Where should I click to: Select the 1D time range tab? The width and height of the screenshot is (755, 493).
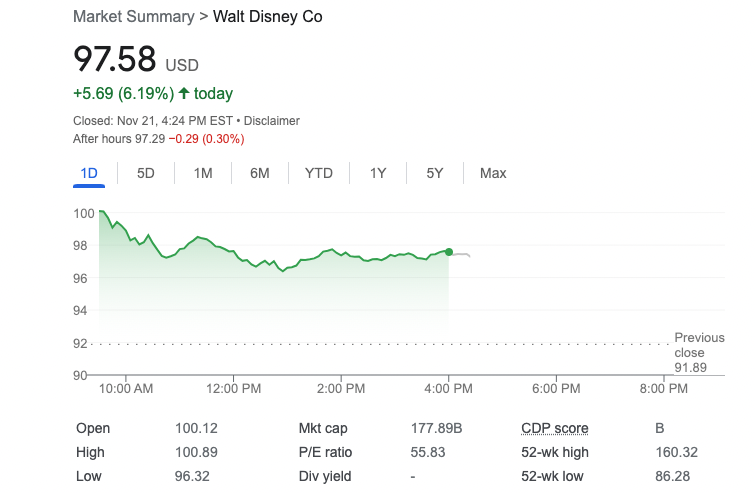(89, 173)
